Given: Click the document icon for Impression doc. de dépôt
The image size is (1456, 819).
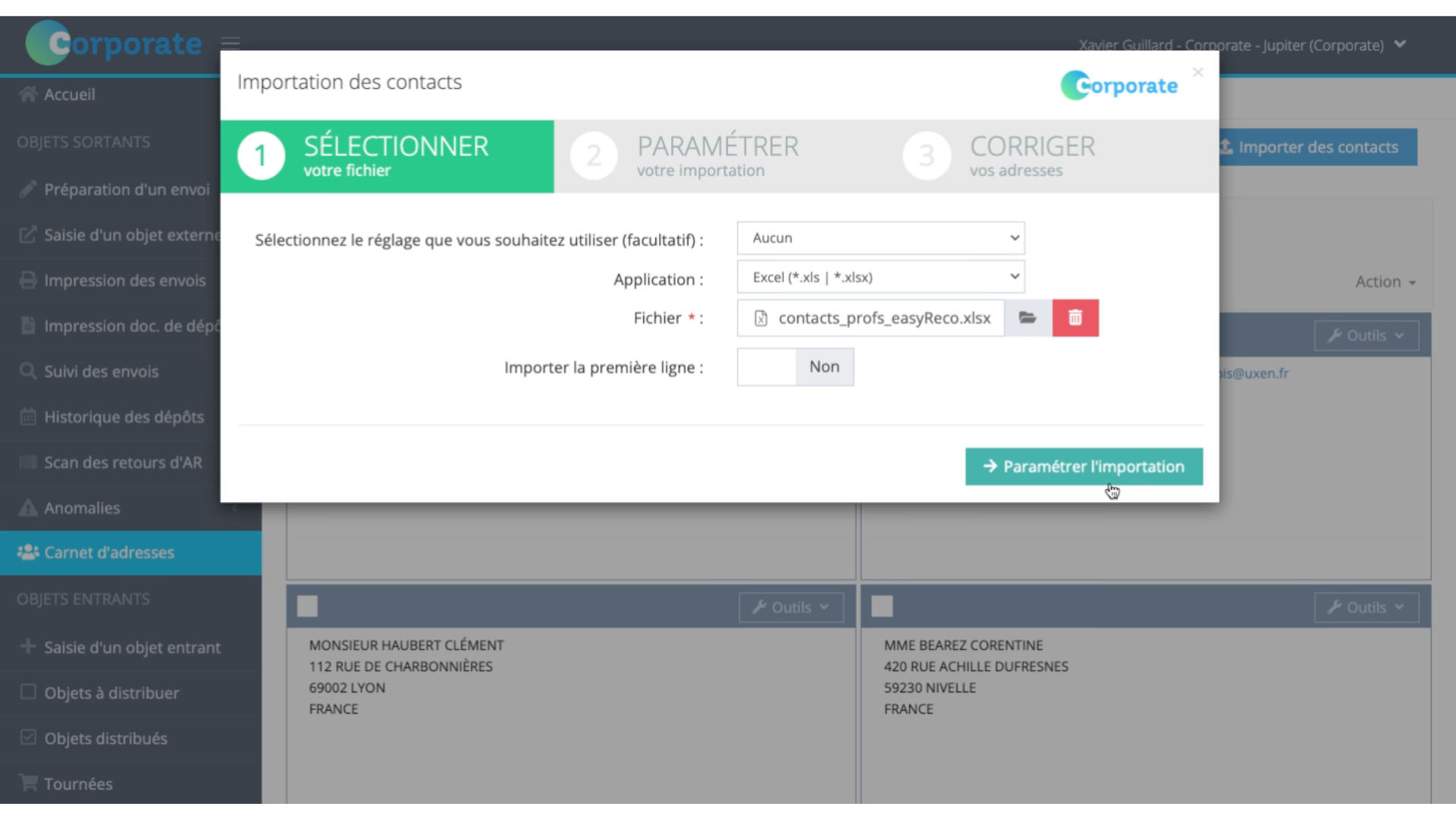Looking at the screenshot, I should click(x=28, y=325).
